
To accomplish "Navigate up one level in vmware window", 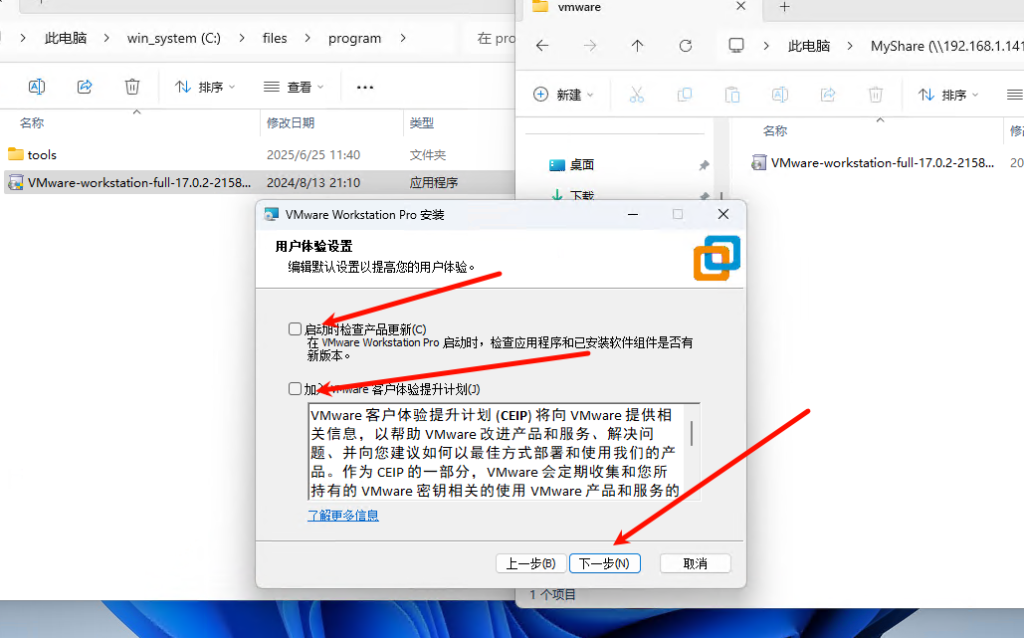I will pos(637,46).
